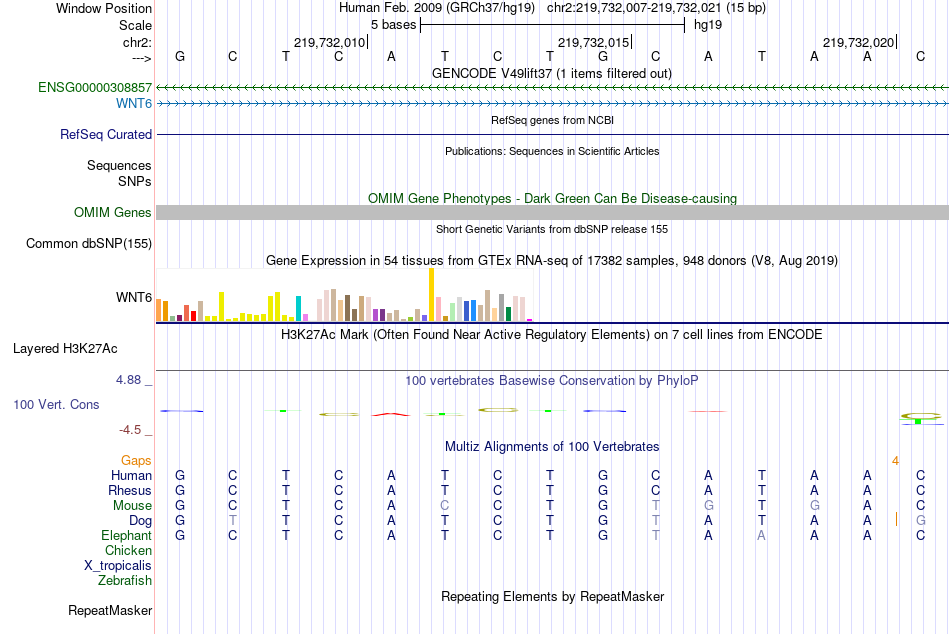Click the Layered H3K27Ac track label
Viewport: 950px width, 634px height.
coord(65,349)
